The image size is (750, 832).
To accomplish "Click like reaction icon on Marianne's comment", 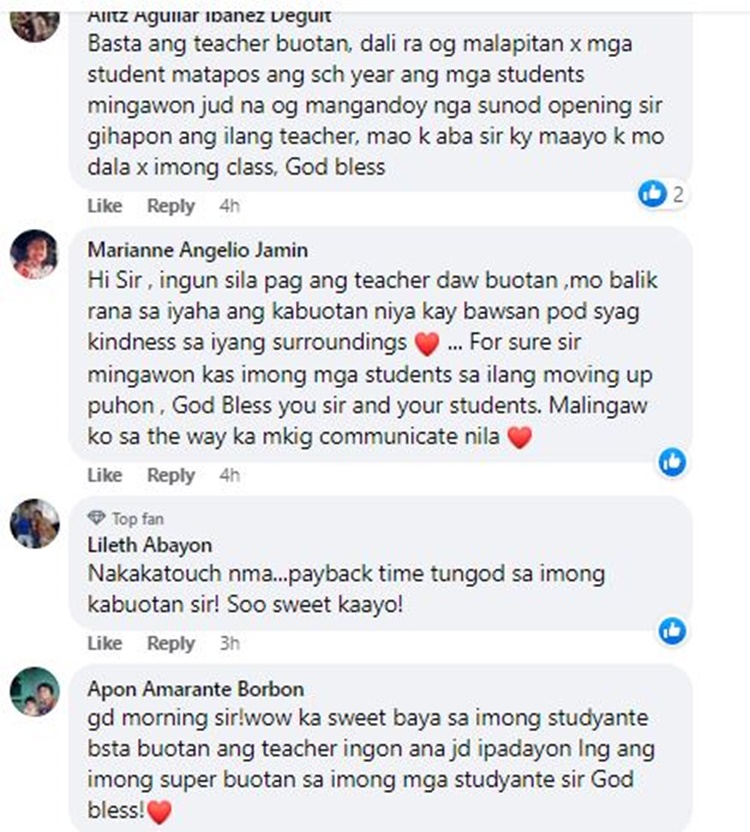I will tap(672, 462).
